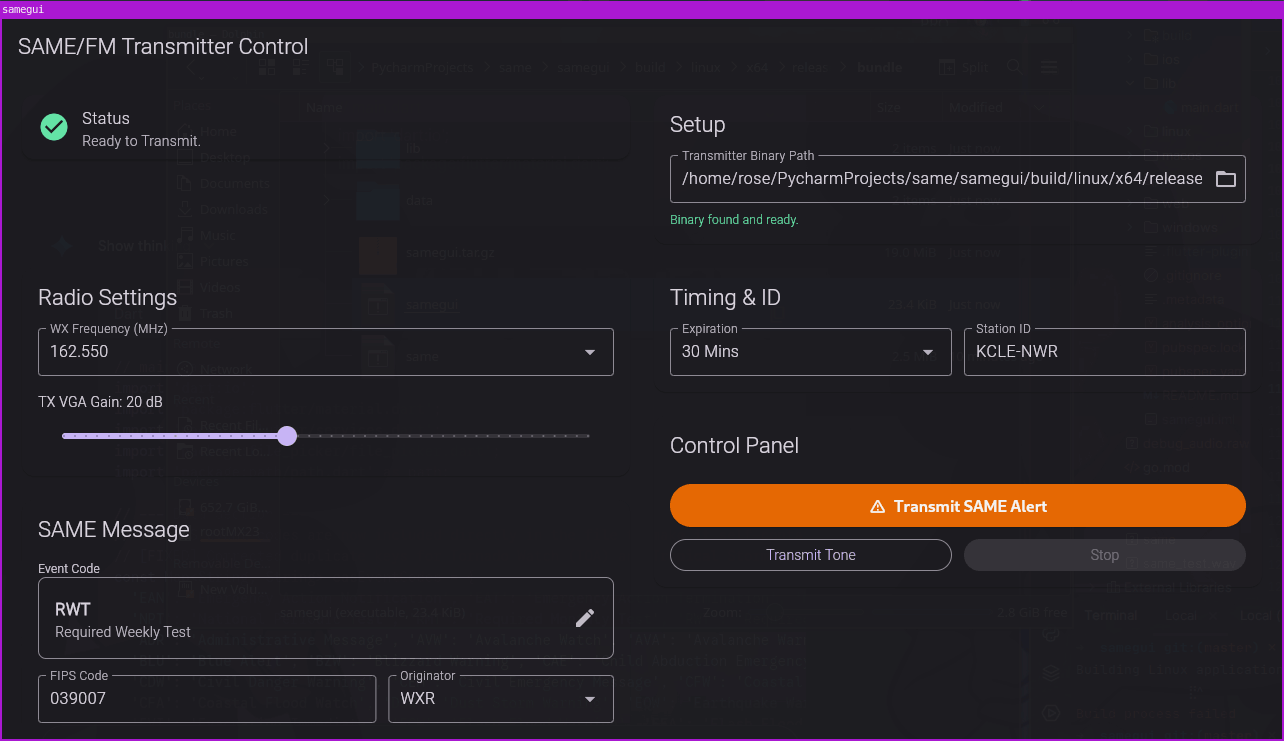Expand the Expiration dropdown showing 30 Mins
The width and height of the screenshot is (1284, 741).
[927, 352]
